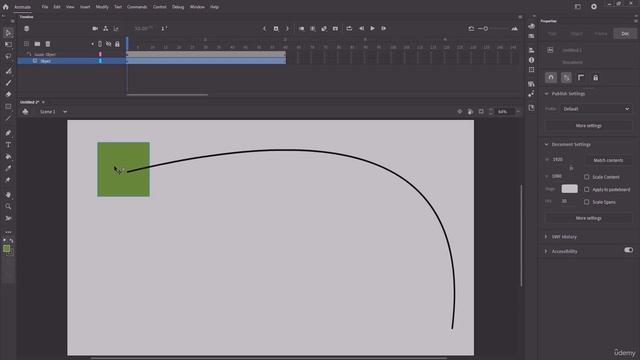Insert keyframe button in timeline

coord(276,29)
